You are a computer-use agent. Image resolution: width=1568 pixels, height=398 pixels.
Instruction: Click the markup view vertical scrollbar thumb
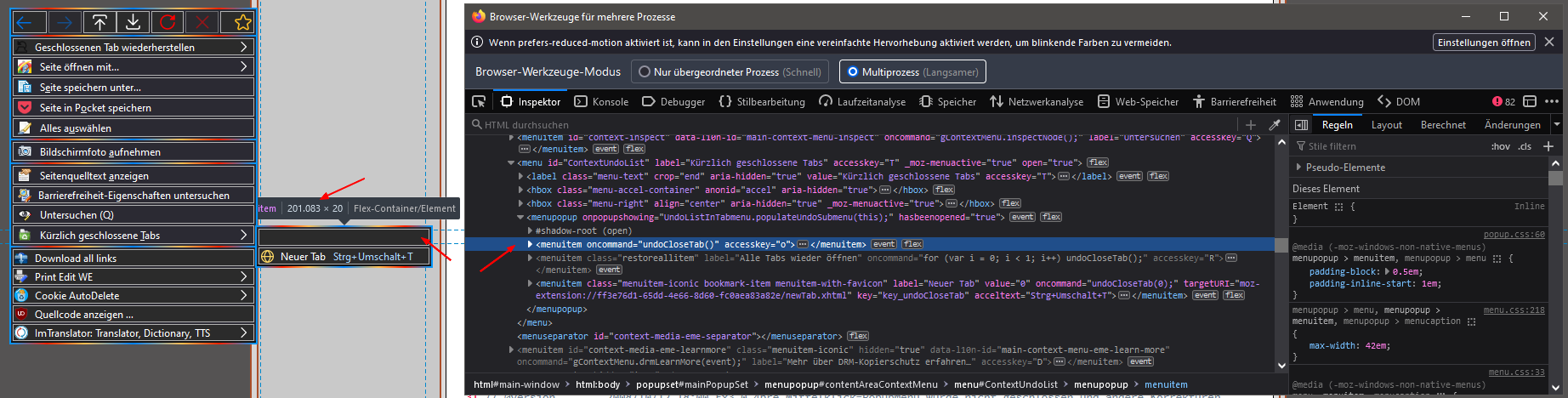pos(1281,245)
